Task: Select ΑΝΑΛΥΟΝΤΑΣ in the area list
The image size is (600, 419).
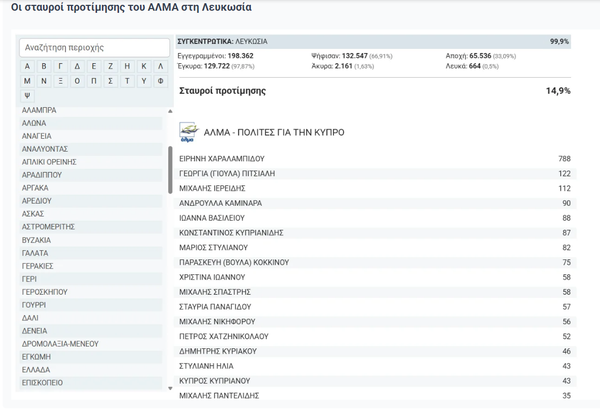Action: [91, 149]
